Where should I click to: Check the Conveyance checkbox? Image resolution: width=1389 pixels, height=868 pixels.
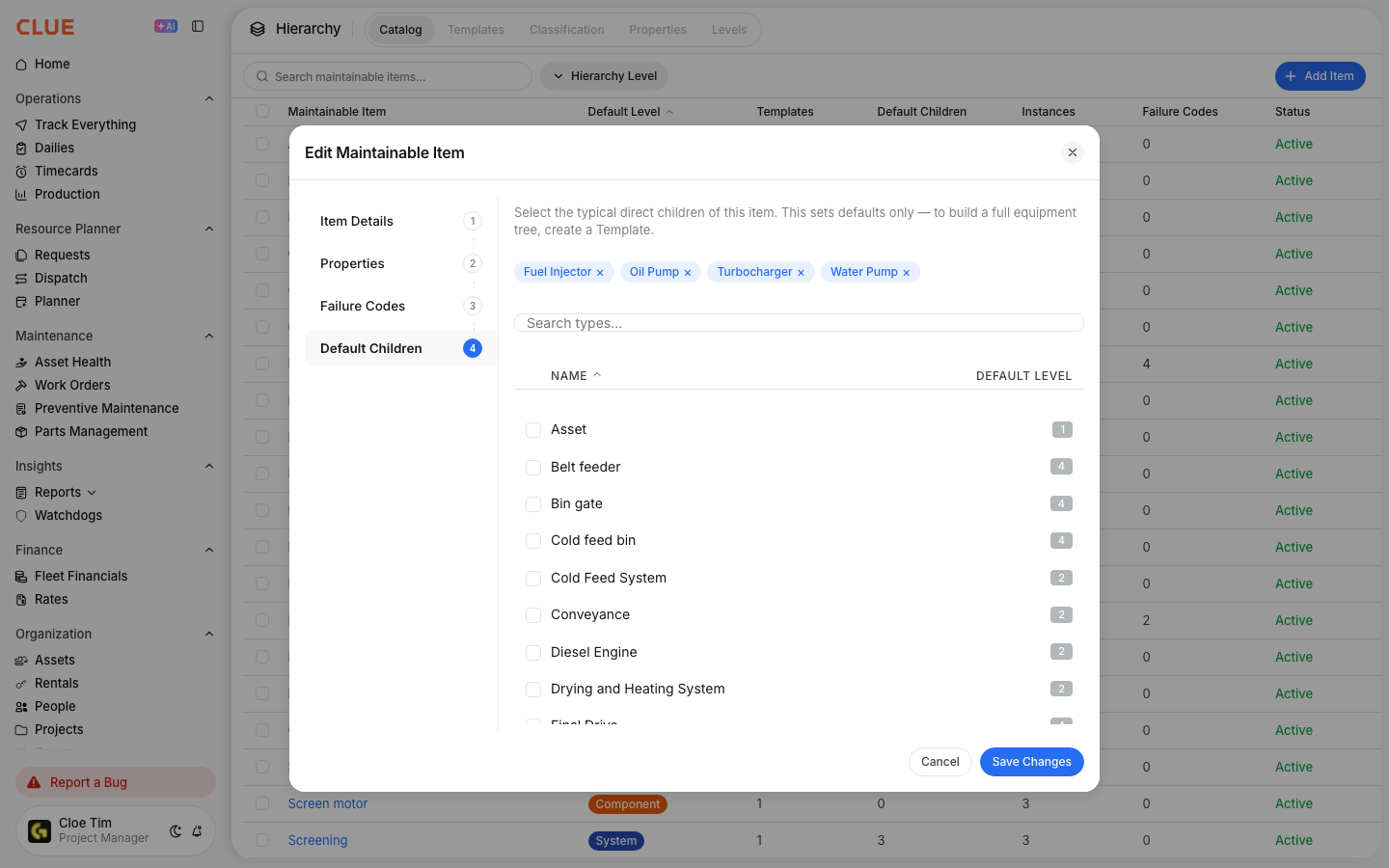coord(533,615)
